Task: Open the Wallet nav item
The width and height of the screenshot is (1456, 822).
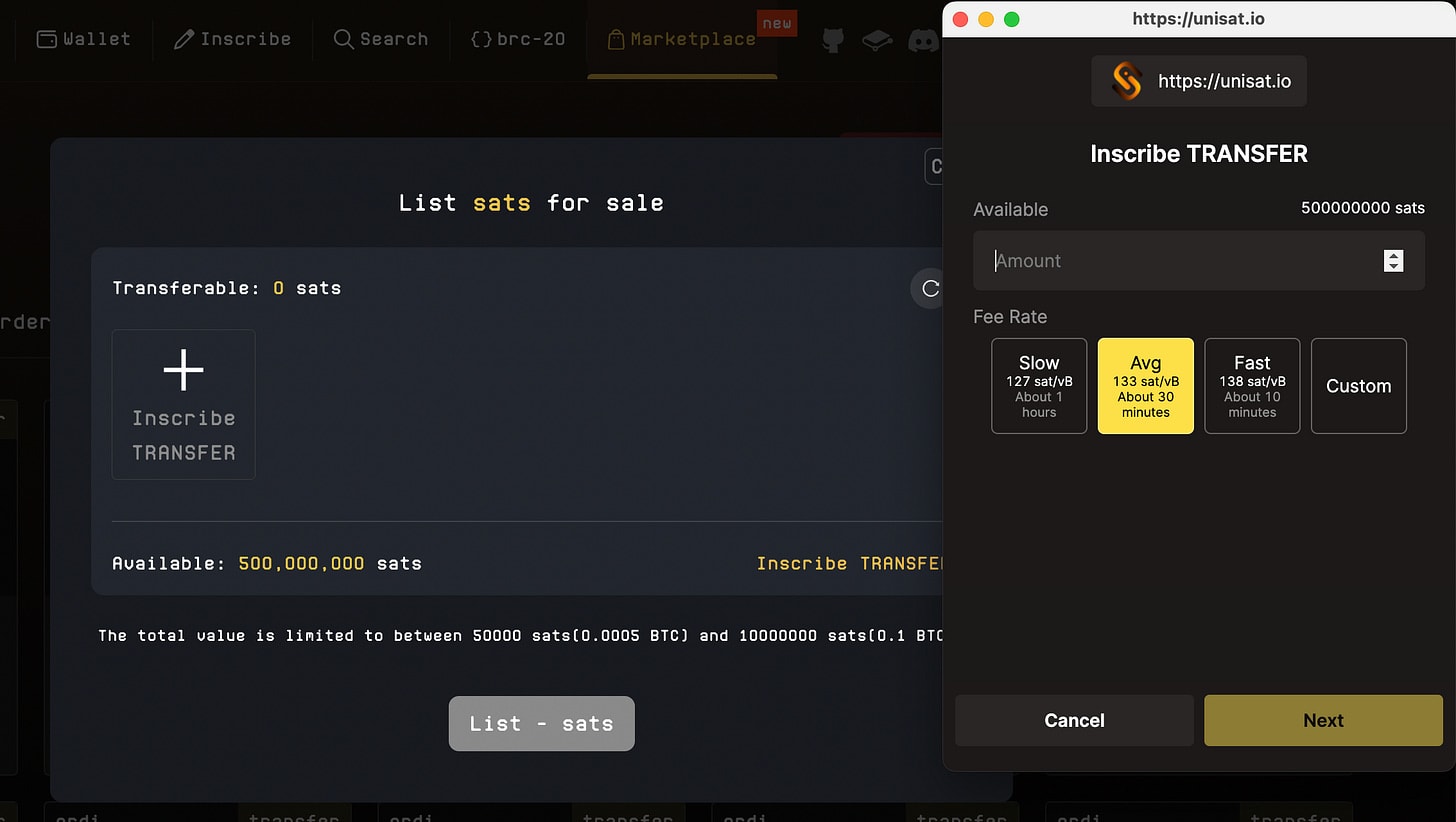Action: pos(83,39)
